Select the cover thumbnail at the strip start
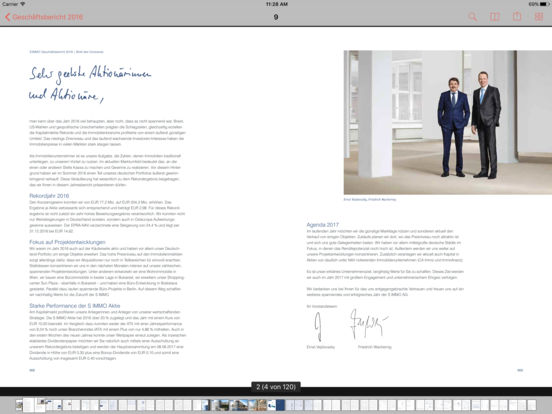 click(19, 405)
